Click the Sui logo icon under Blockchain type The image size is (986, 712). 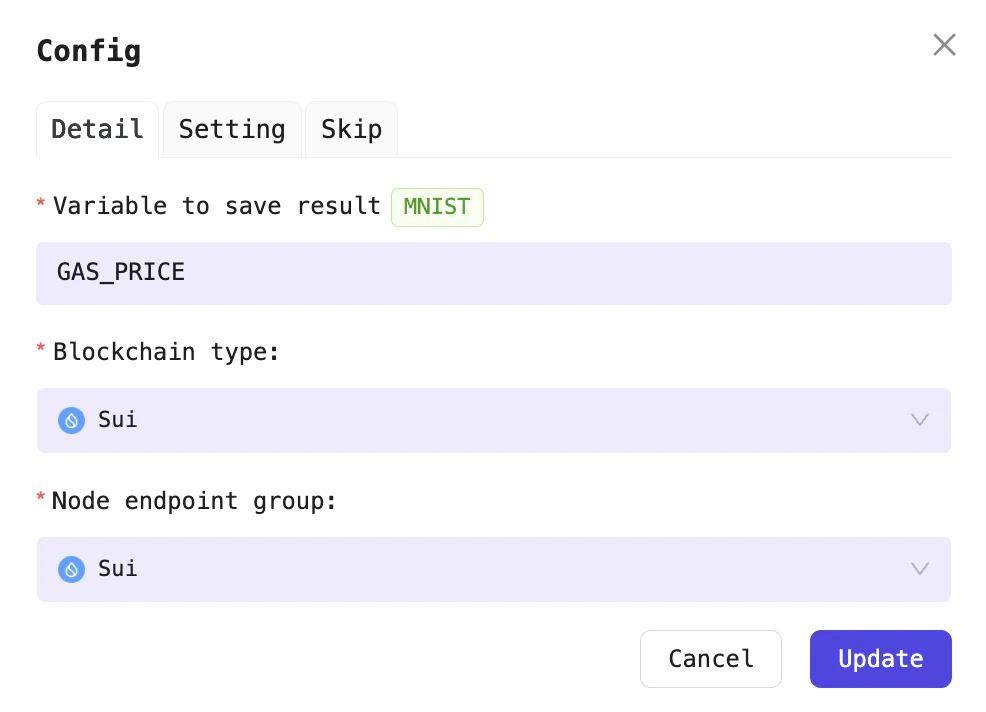point(71,420)
